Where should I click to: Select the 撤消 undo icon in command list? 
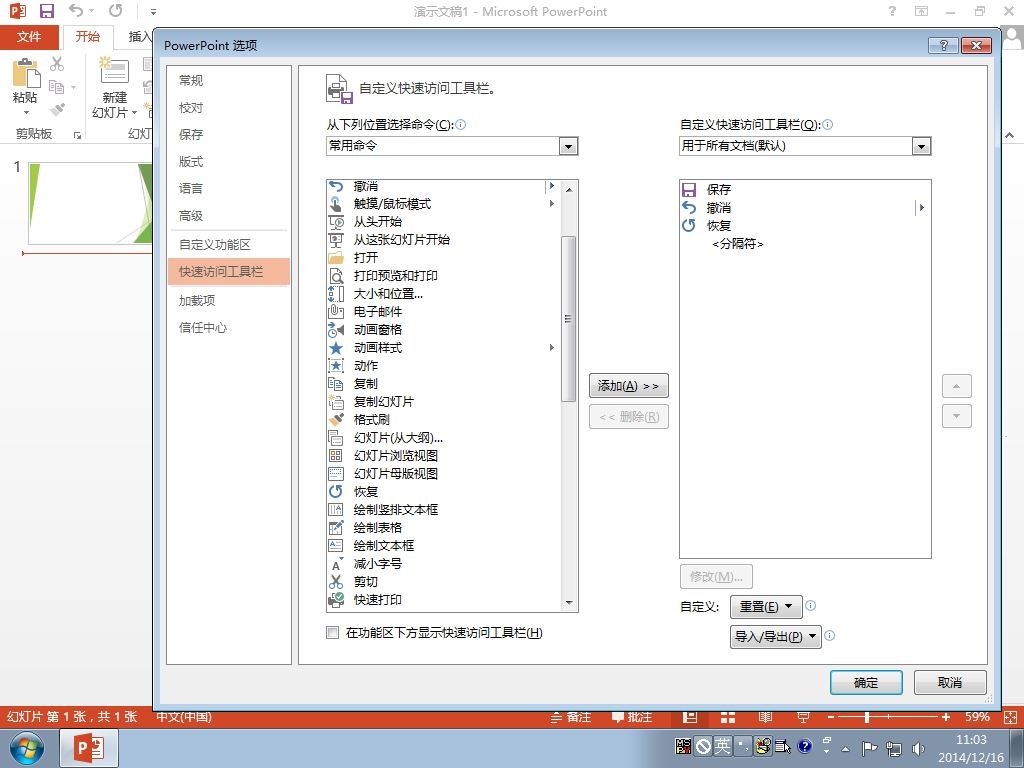point(336,187)
